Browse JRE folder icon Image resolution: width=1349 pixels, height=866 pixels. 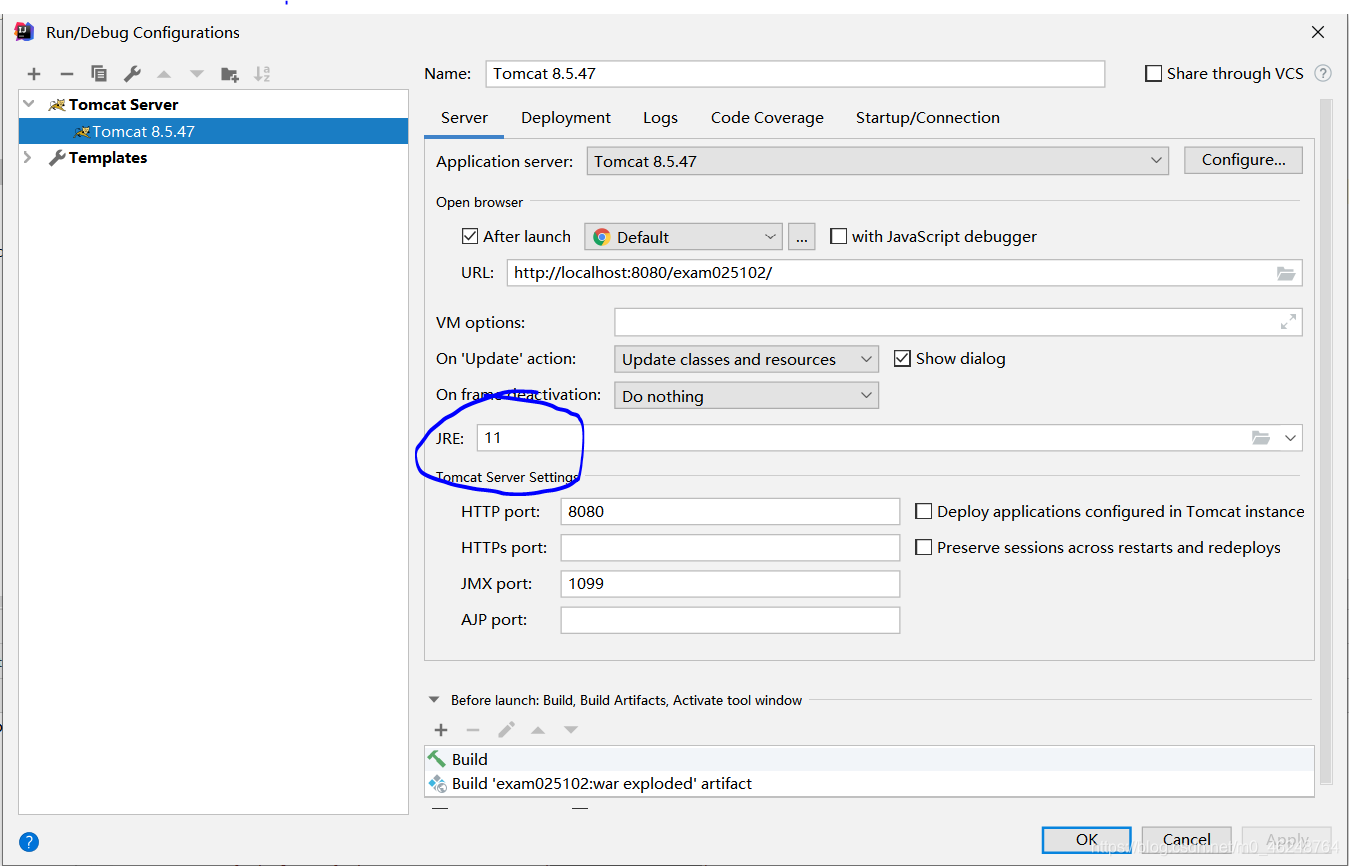click(x=1261, y=438)
